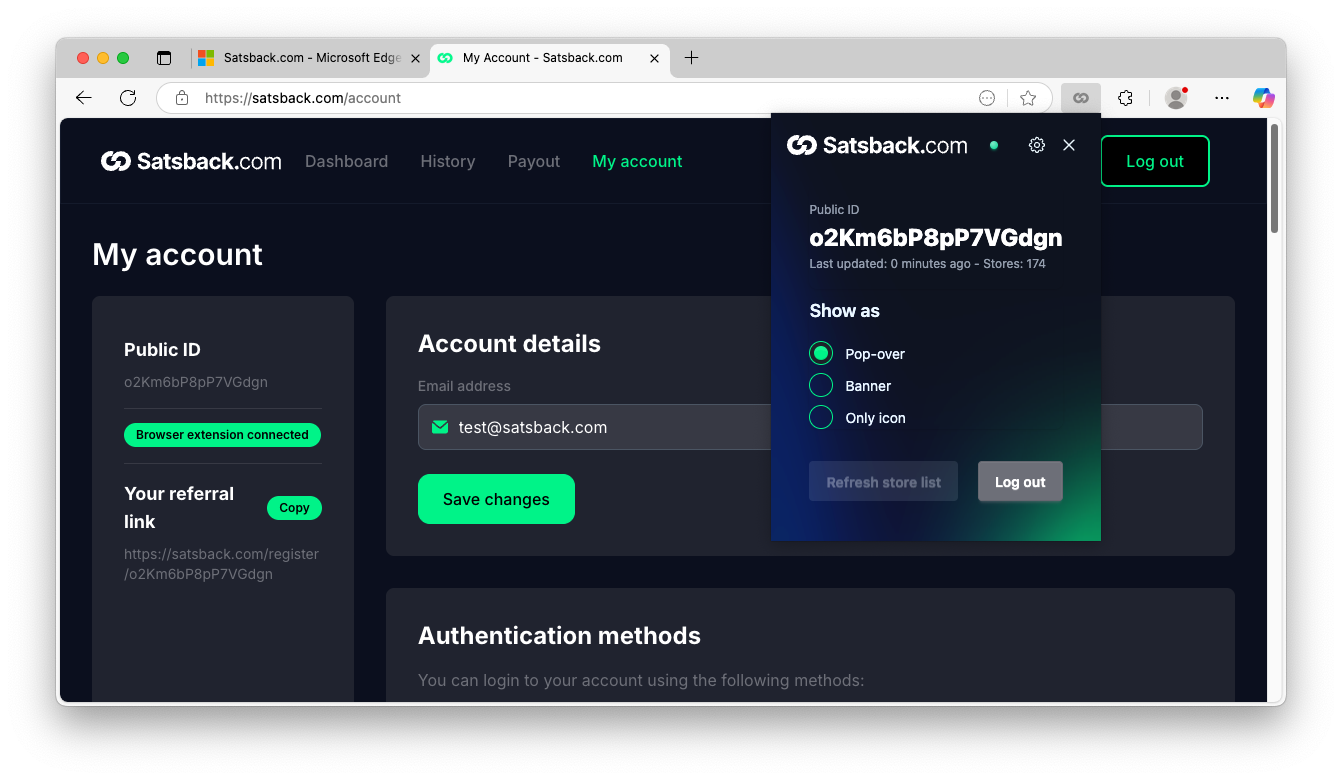
Task: Click the green status dot in popup
Action: [993, 145]
